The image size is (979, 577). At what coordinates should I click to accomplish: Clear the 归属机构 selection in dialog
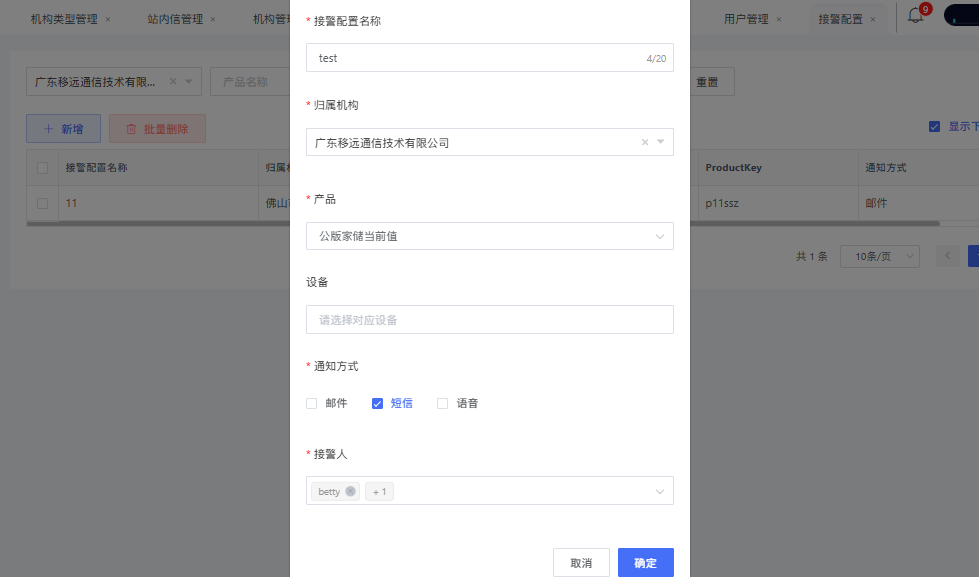(x=645, y=143)
